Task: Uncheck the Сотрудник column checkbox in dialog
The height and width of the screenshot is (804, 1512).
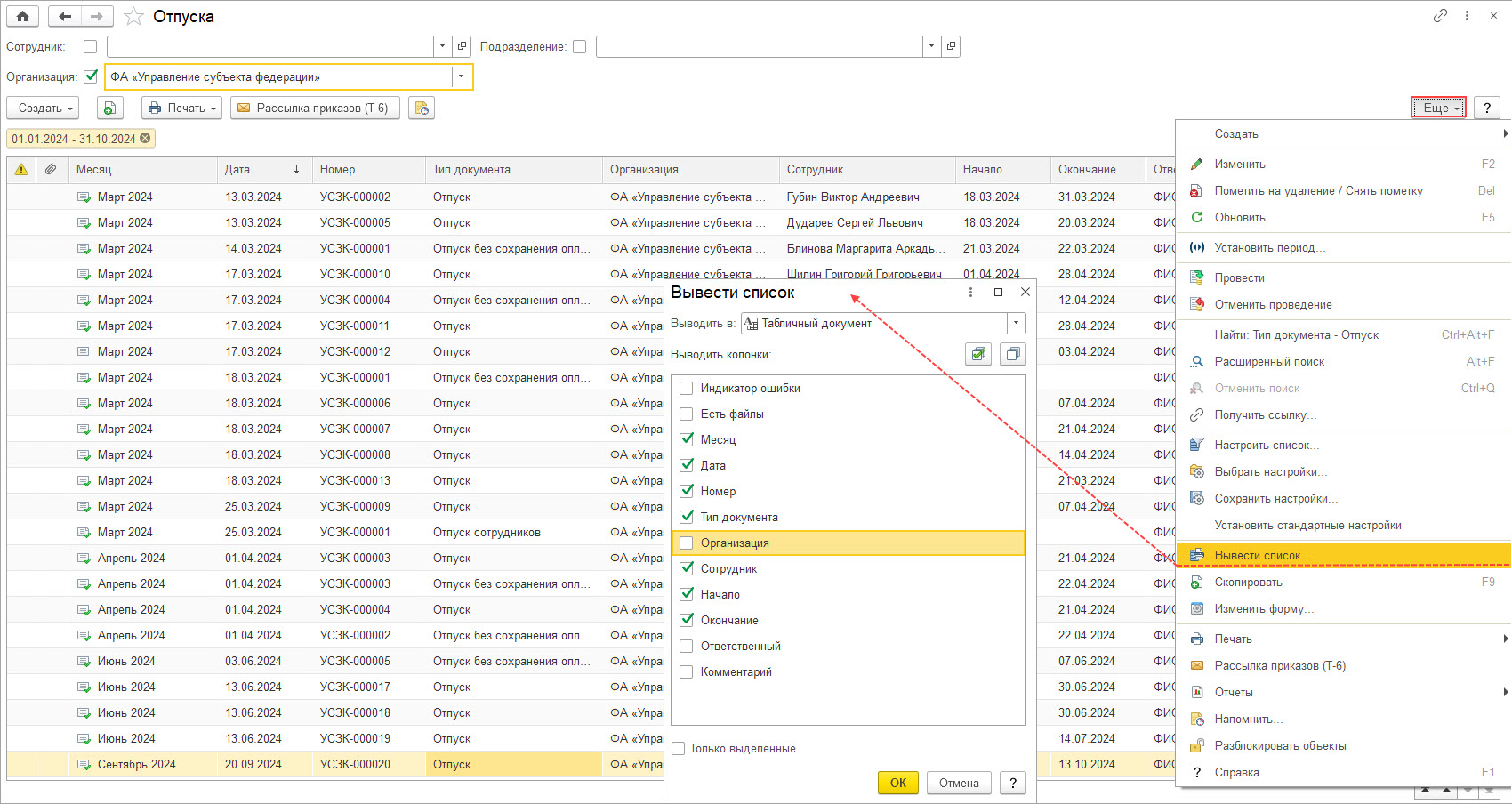Action: click(x=687, y=569)
